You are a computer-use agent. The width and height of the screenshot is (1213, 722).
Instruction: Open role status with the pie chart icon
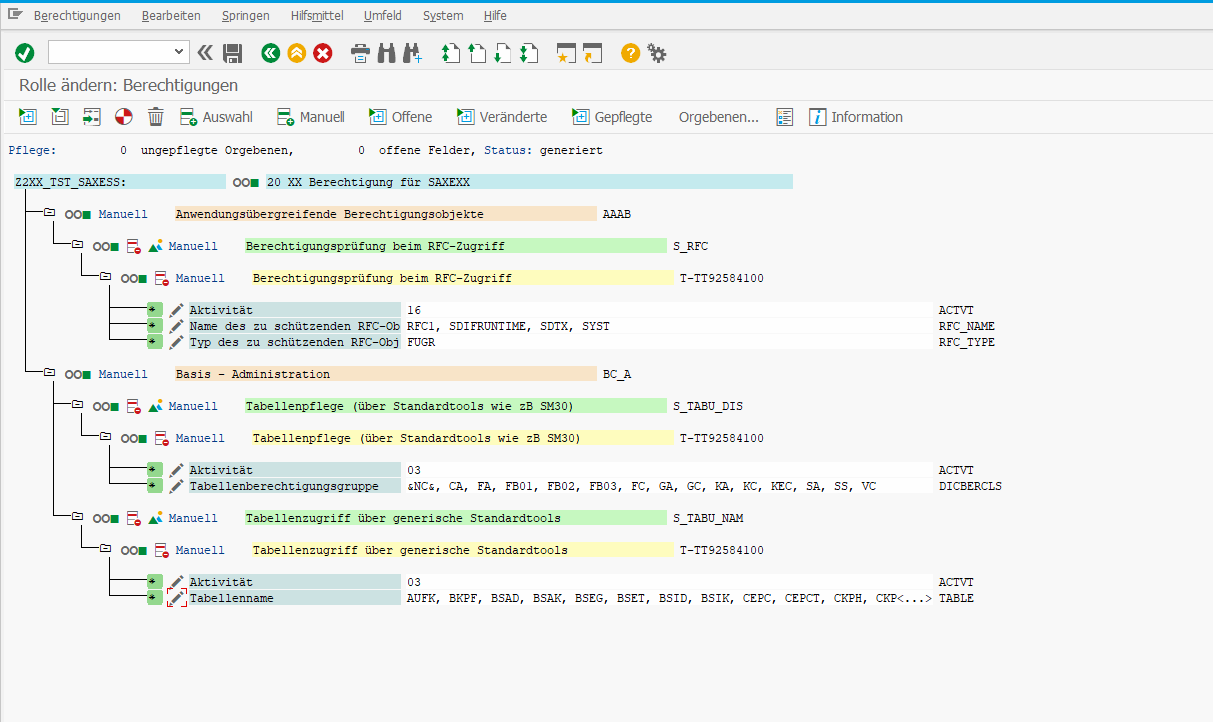(x=125, y=117)
